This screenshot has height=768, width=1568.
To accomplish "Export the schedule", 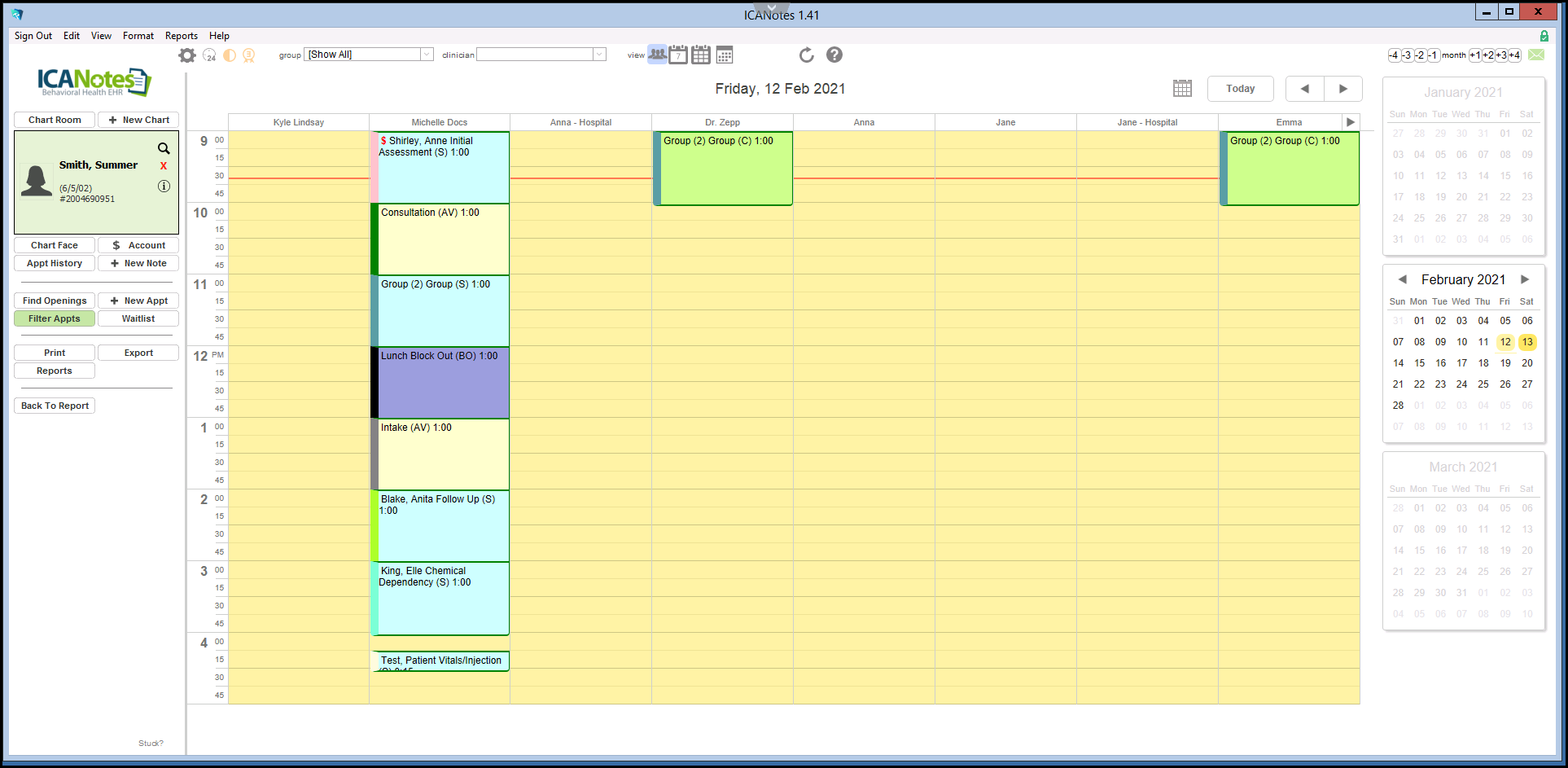I will tap(138, 353).
